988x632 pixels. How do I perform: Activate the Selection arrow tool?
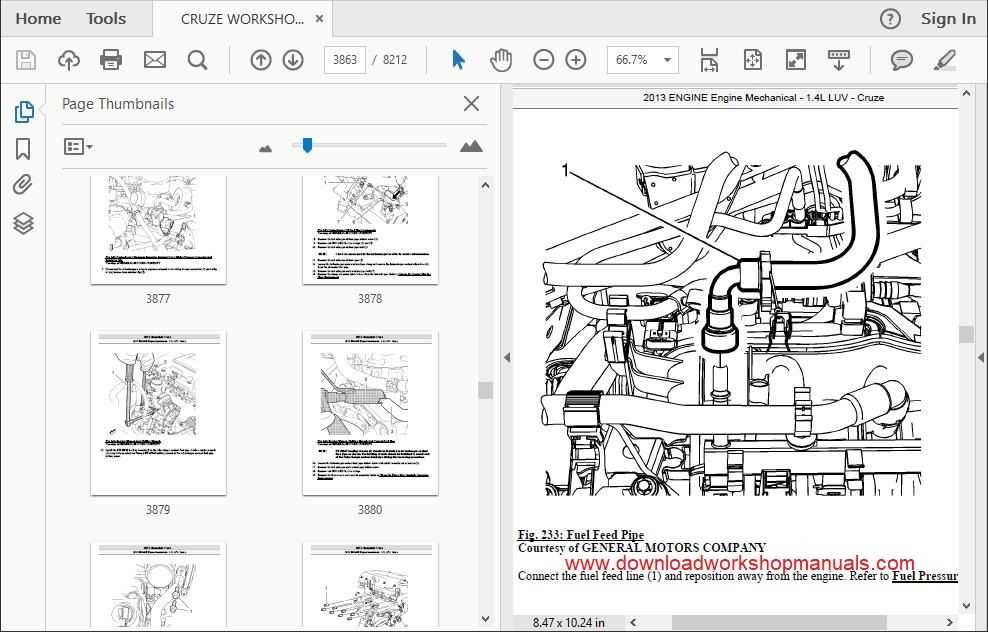[458, 60]
